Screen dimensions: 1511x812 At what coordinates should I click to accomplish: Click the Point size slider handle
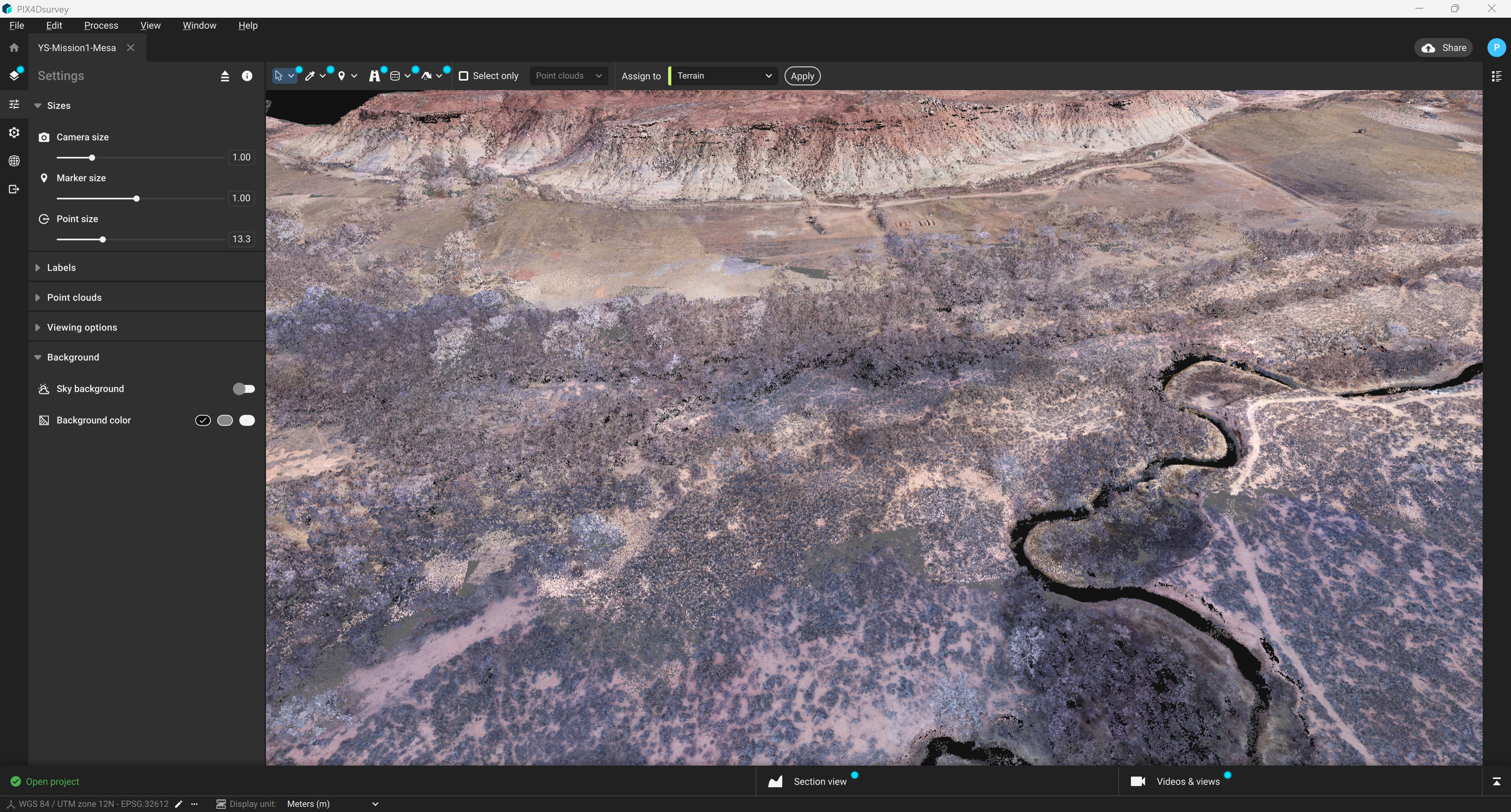pyautogui.click(x=103, y=240)
